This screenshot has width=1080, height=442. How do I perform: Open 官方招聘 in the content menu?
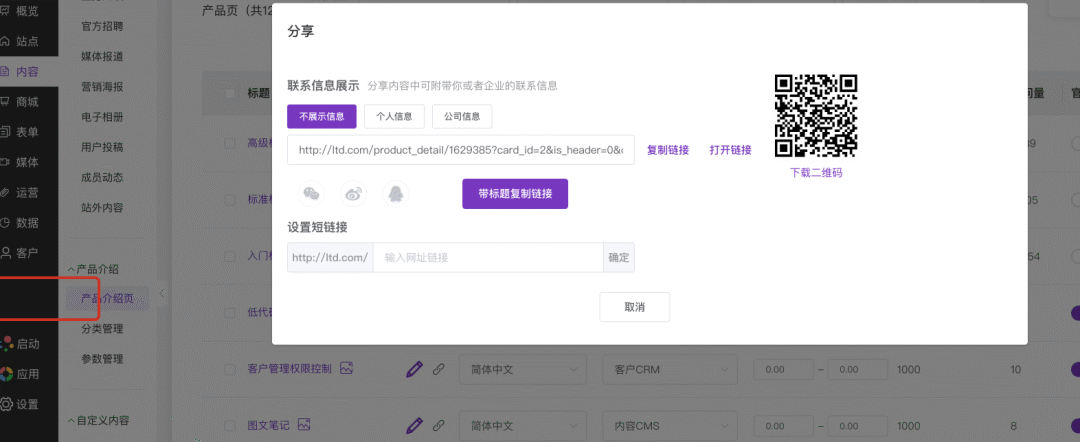102,26
